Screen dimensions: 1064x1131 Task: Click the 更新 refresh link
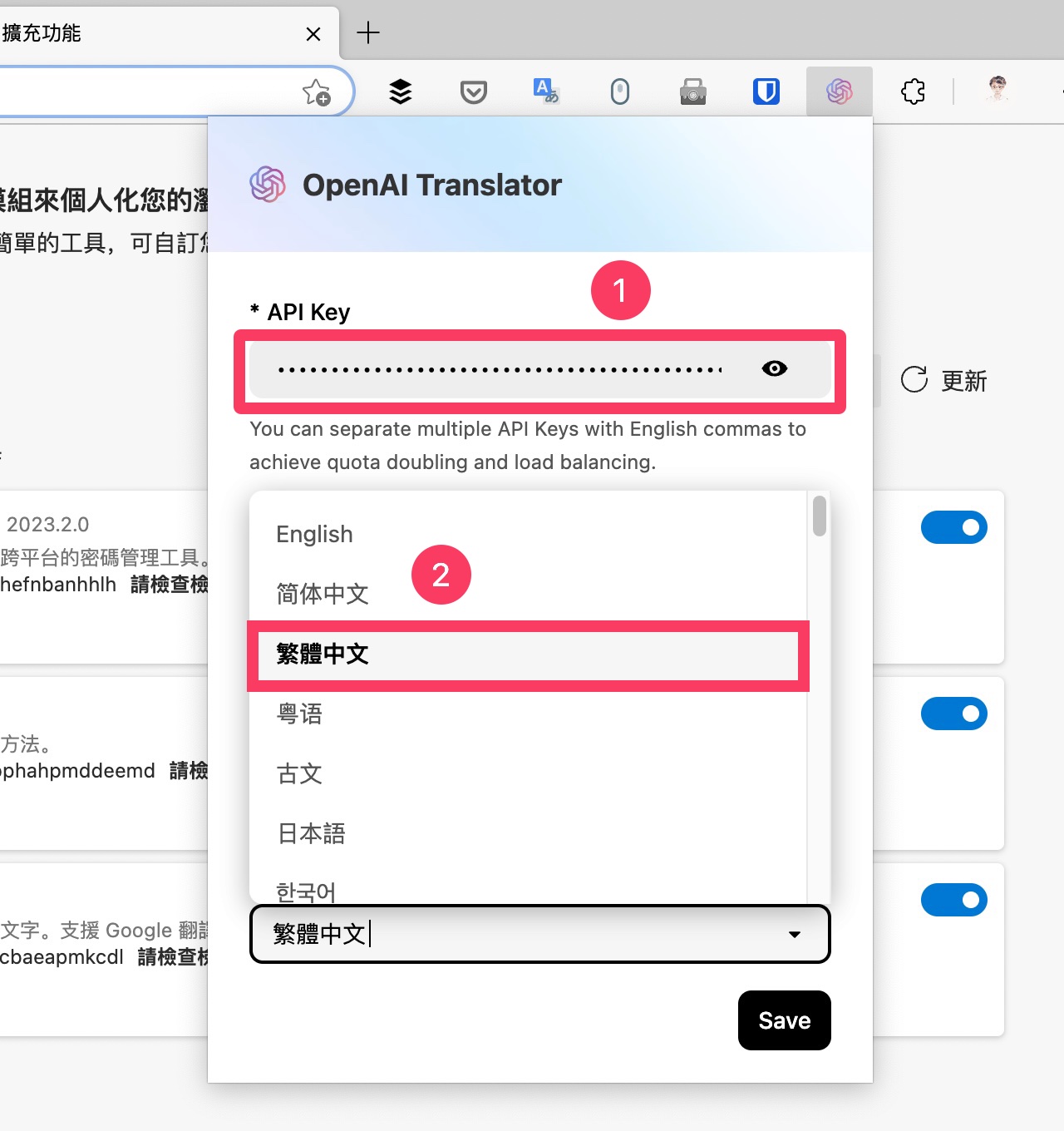tap(944, 381)
